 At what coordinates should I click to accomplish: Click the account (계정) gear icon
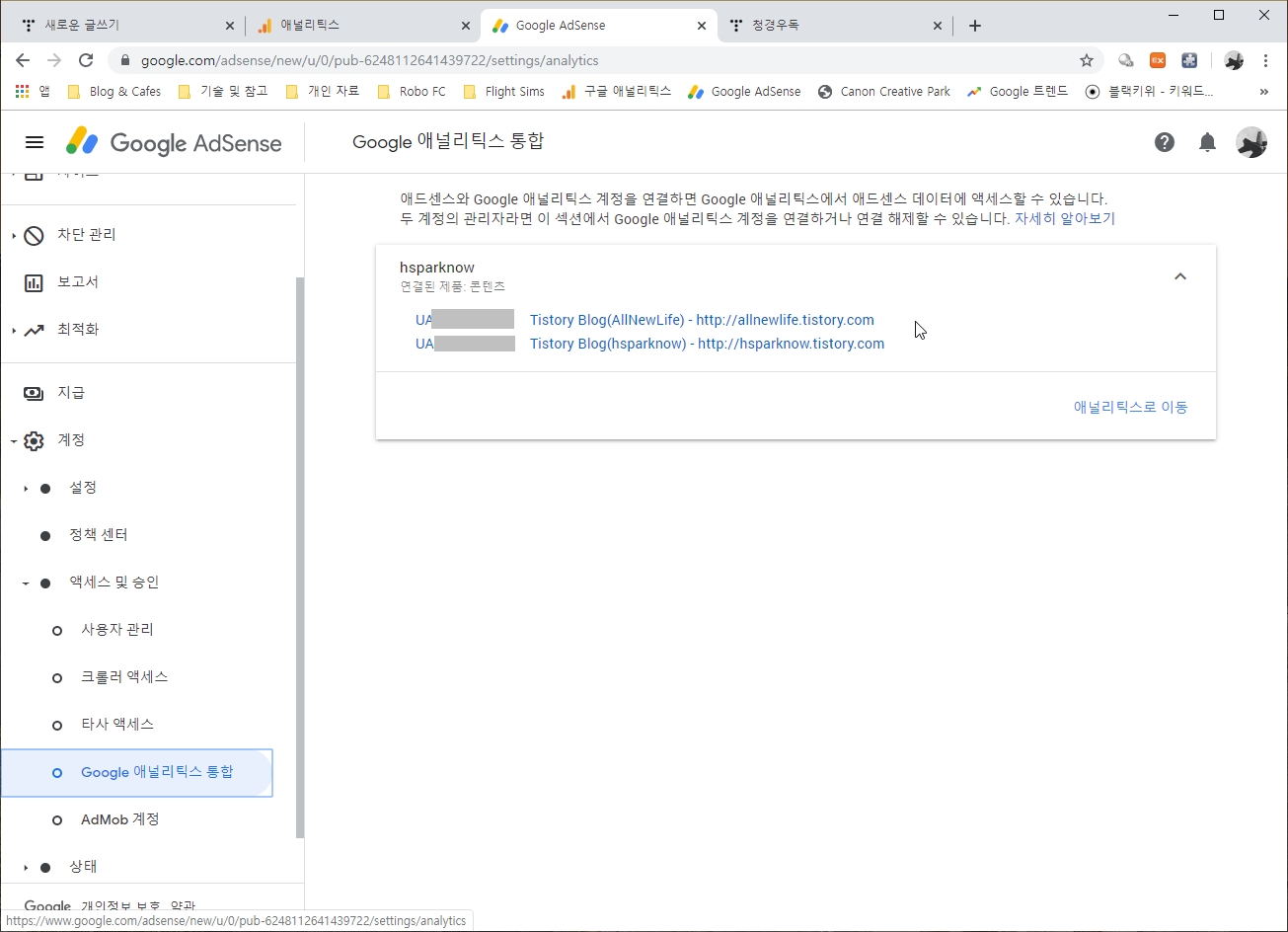coord(34,440)
